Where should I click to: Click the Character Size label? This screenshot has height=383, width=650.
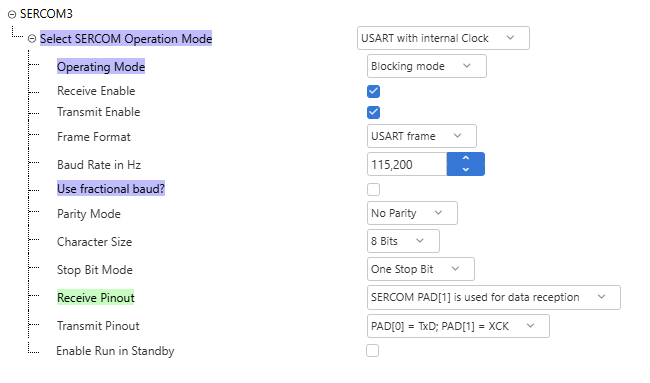tap(95, 242)
